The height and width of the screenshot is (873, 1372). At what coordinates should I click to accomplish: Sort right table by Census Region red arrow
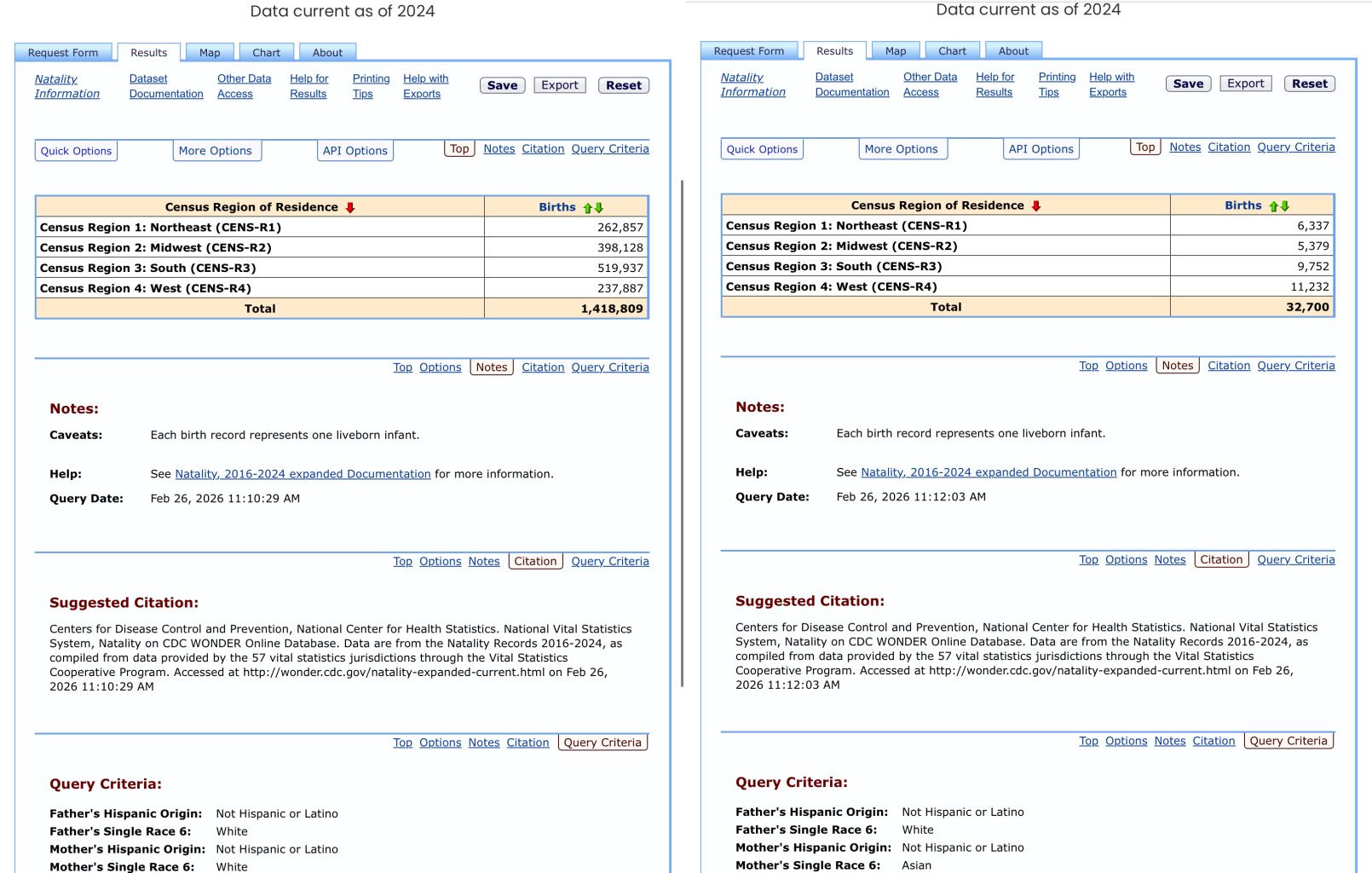point(1036,205)
